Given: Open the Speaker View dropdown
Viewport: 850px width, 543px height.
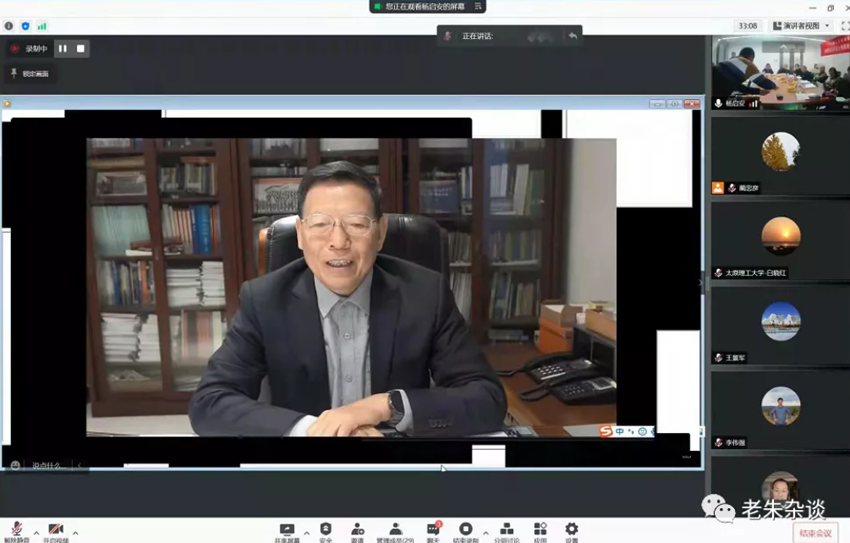Looking at the screenshot, I should [x=801, y=26].
